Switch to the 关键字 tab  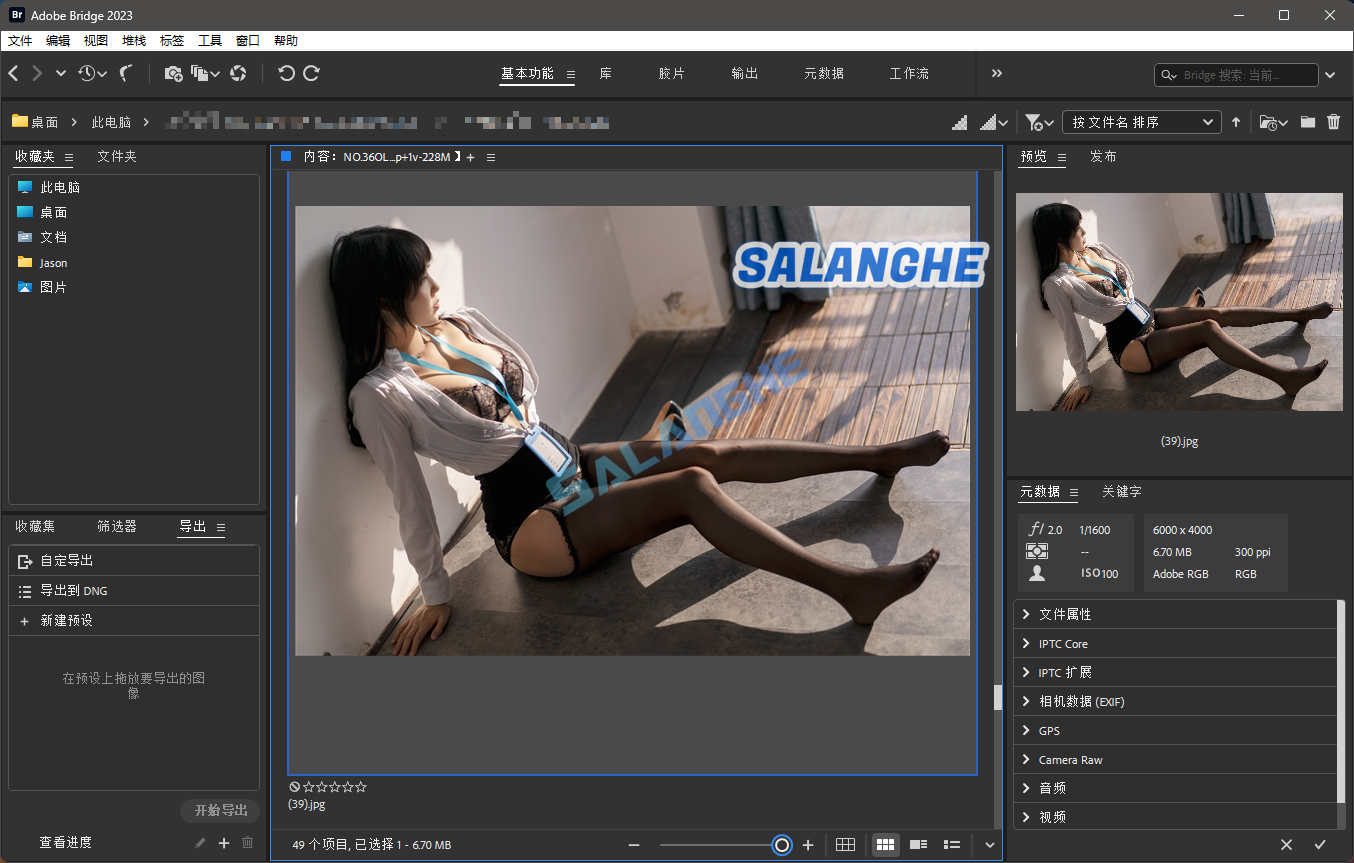(x=1121, y=492)
